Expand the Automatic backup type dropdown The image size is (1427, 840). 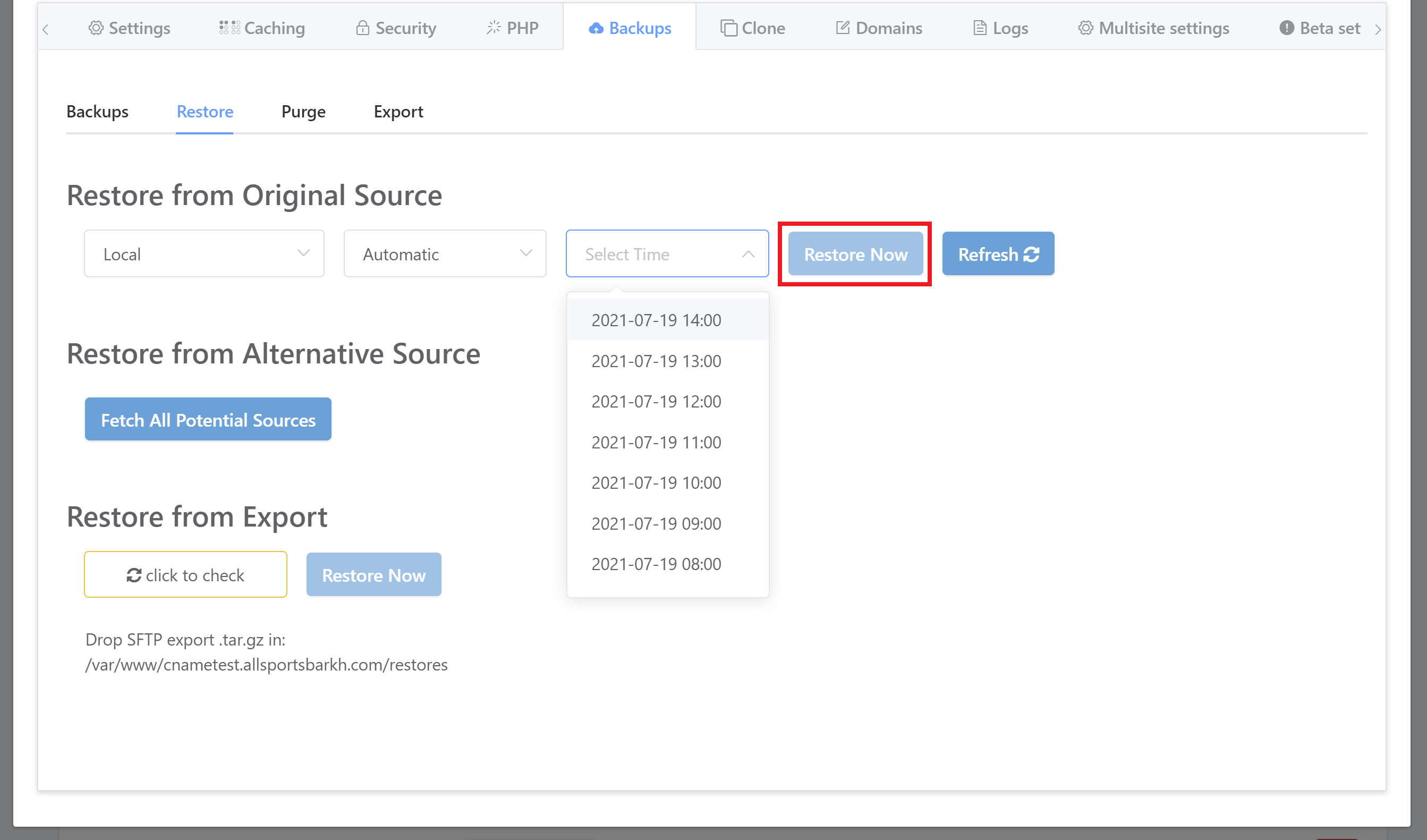(445, 253)
